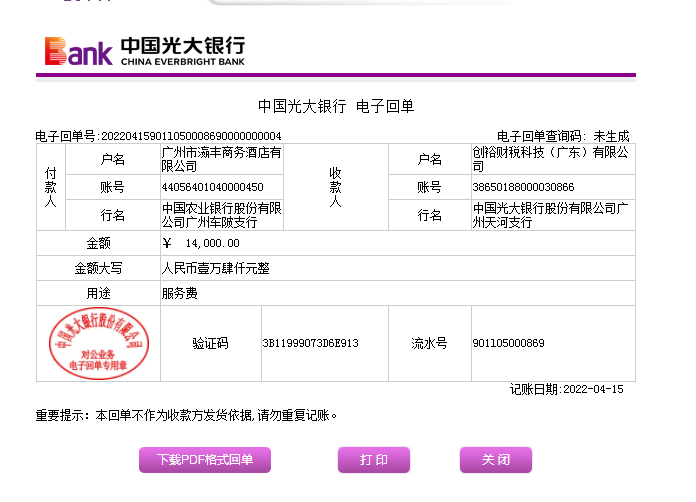
Task: Click the 关闭 button
Action: point(496,459)
